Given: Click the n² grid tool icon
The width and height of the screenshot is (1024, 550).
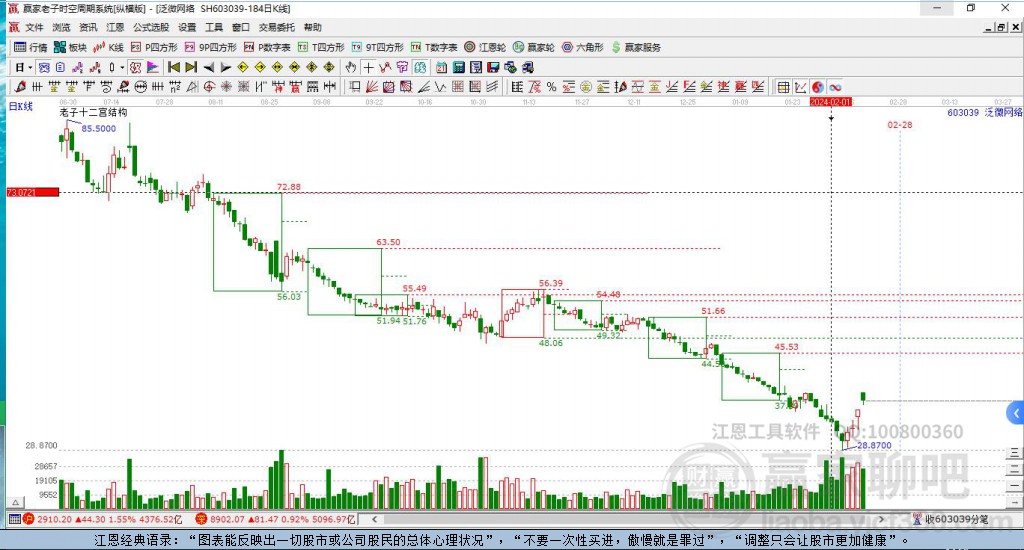Looking at the screenshot, I should [x=175, y=86].
